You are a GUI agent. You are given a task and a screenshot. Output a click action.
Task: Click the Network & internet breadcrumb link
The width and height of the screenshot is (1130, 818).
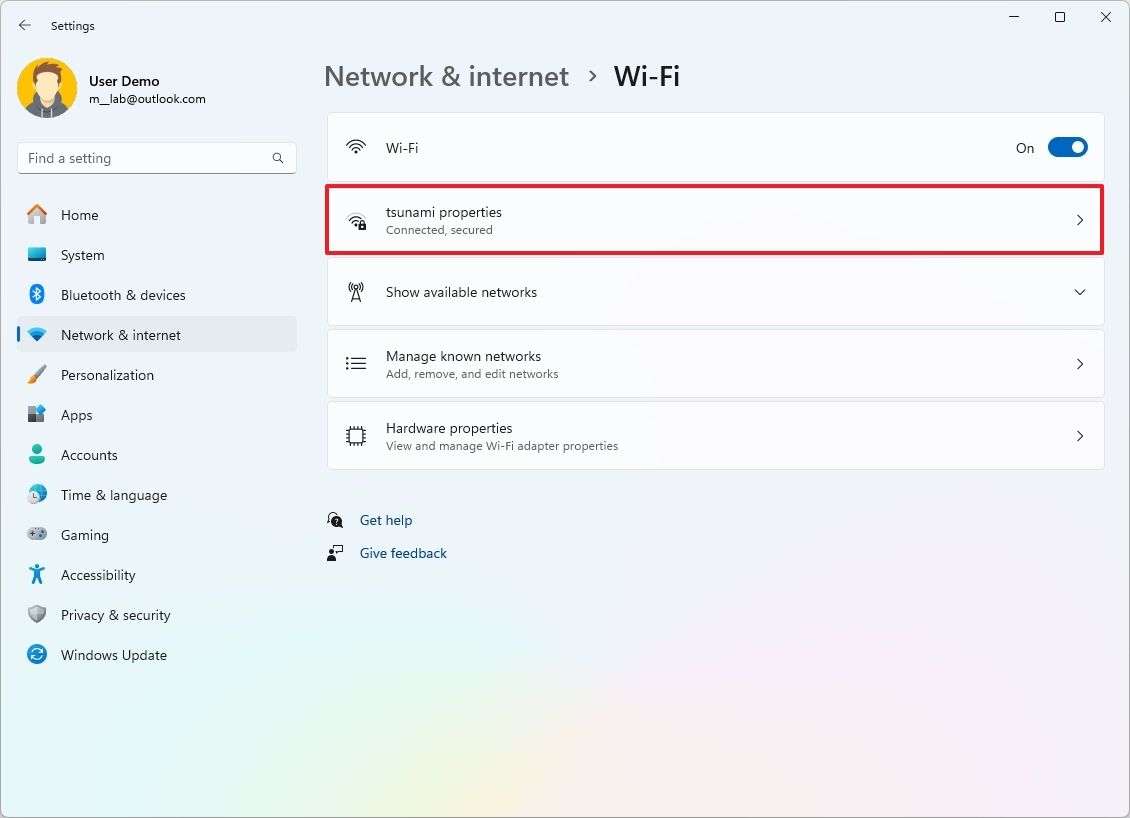[x=446, y=76]
